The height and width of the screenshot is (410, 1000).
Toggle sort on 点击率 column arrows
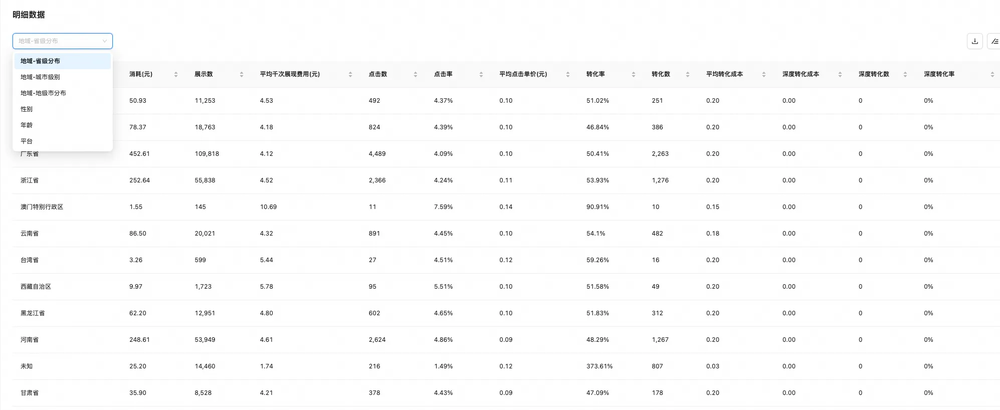[x=481, y=75]
